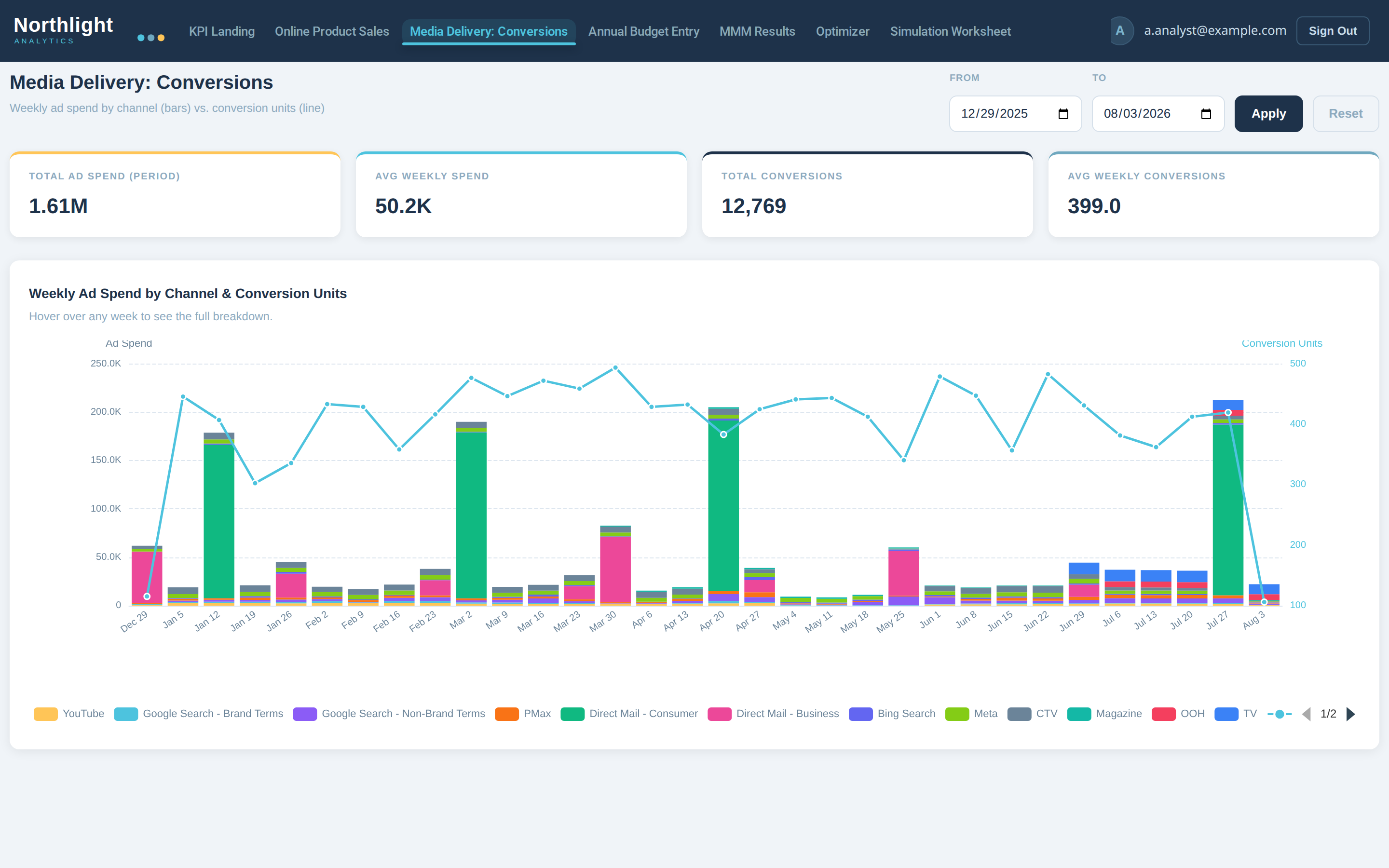
Task: Toggle Direct Mail - Consumer legend item
Action: point(629,714)
